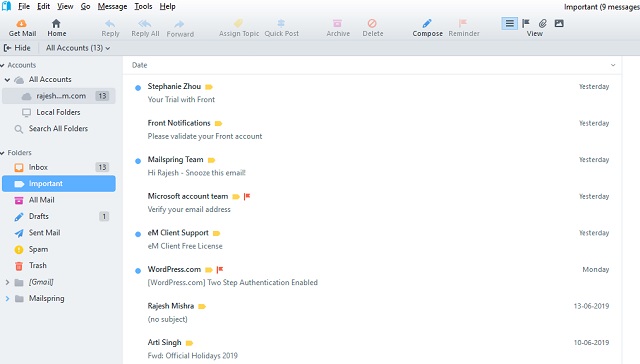The width and height of the screenshot is (640, 364).
Task: Collapse the All Accounts tree node
Action: pos(7,80)
